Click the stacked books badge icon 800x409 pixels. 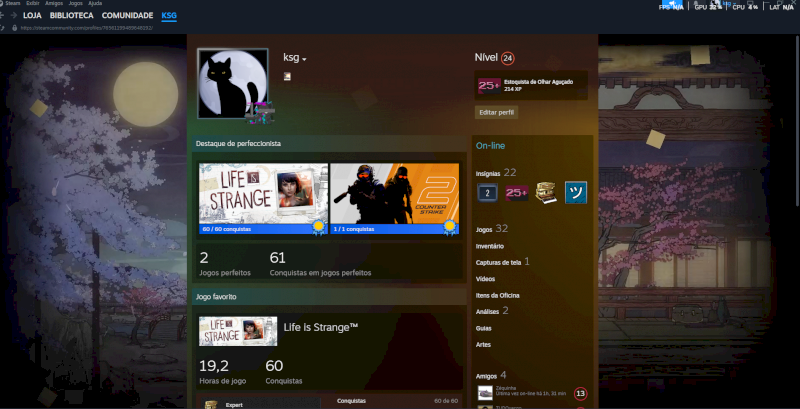tap(546, 193)
